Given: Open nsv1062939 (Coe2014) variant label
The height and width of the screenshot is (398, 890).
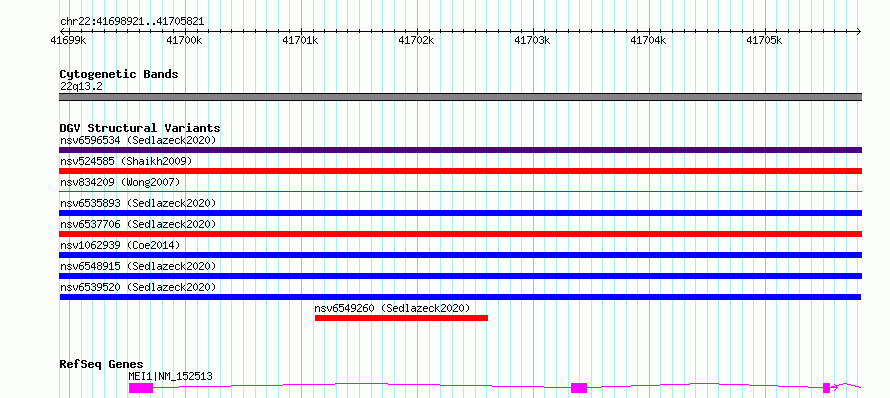Looking at the screenshot, I should pos(120,245).
